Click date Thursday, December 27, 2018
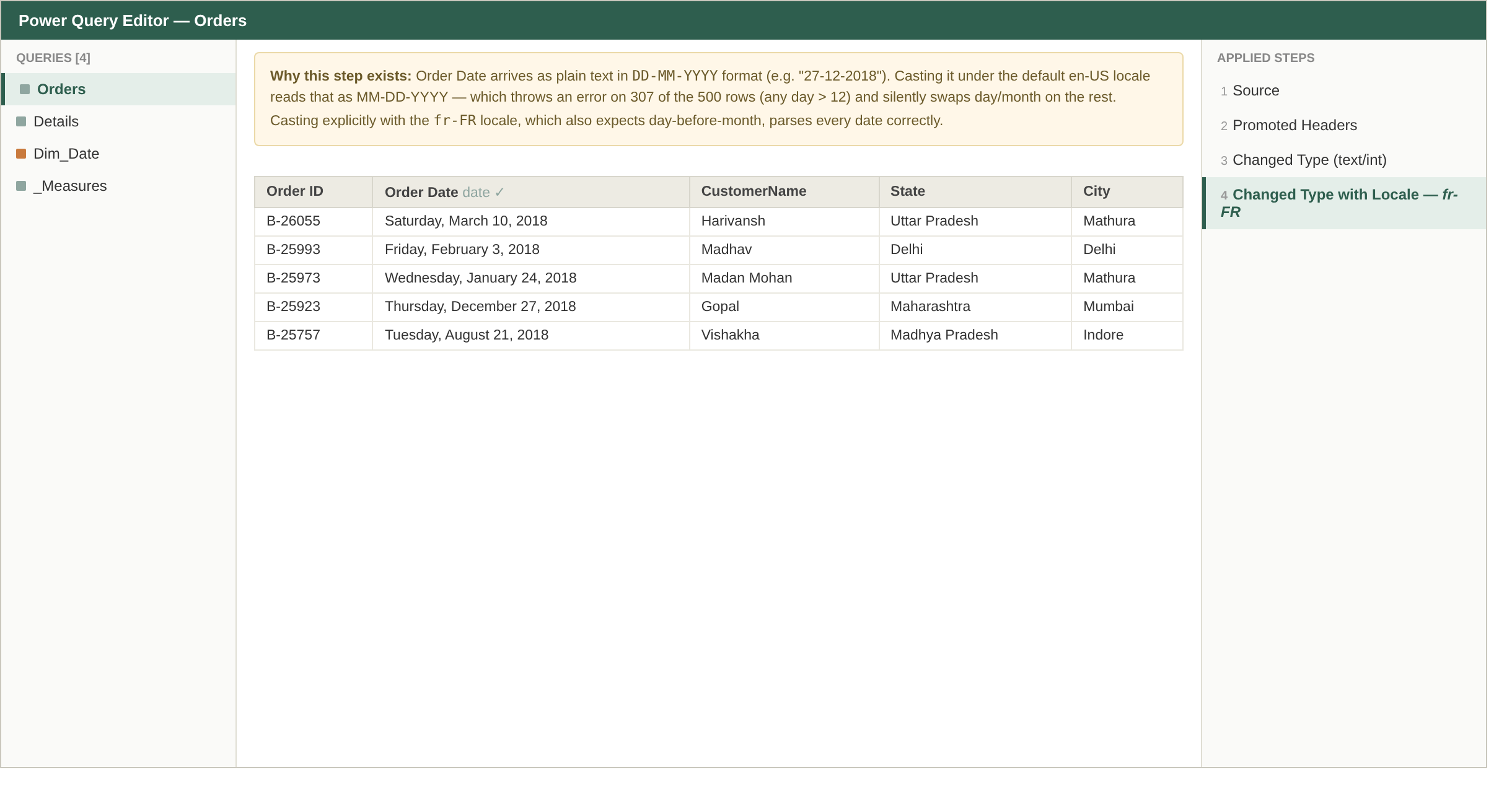The width and height of the screenshot is (1512, 793). click(x=531, y=307)
